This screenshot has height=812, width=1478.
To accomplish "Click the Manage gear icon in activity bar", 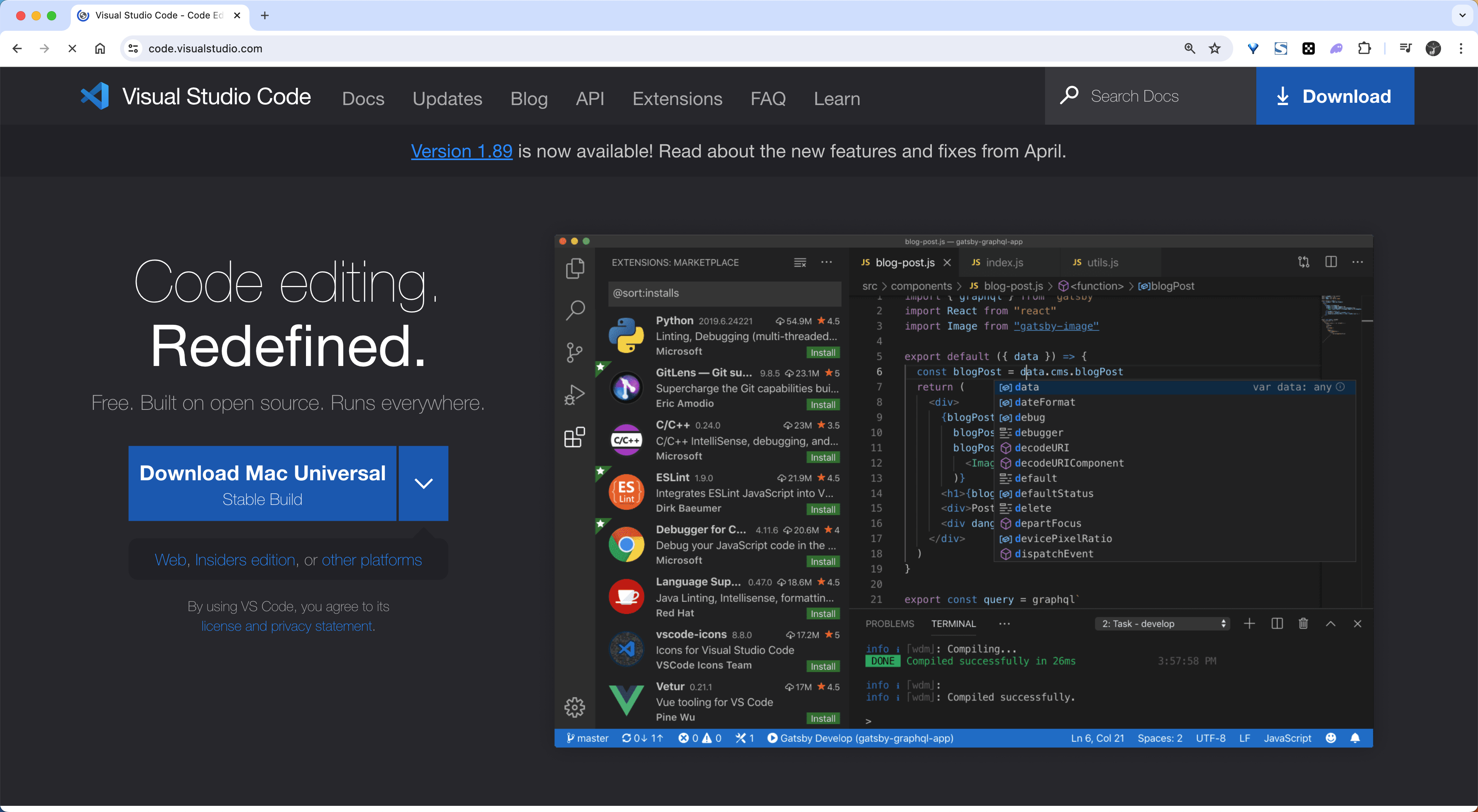I will point(575,707).
